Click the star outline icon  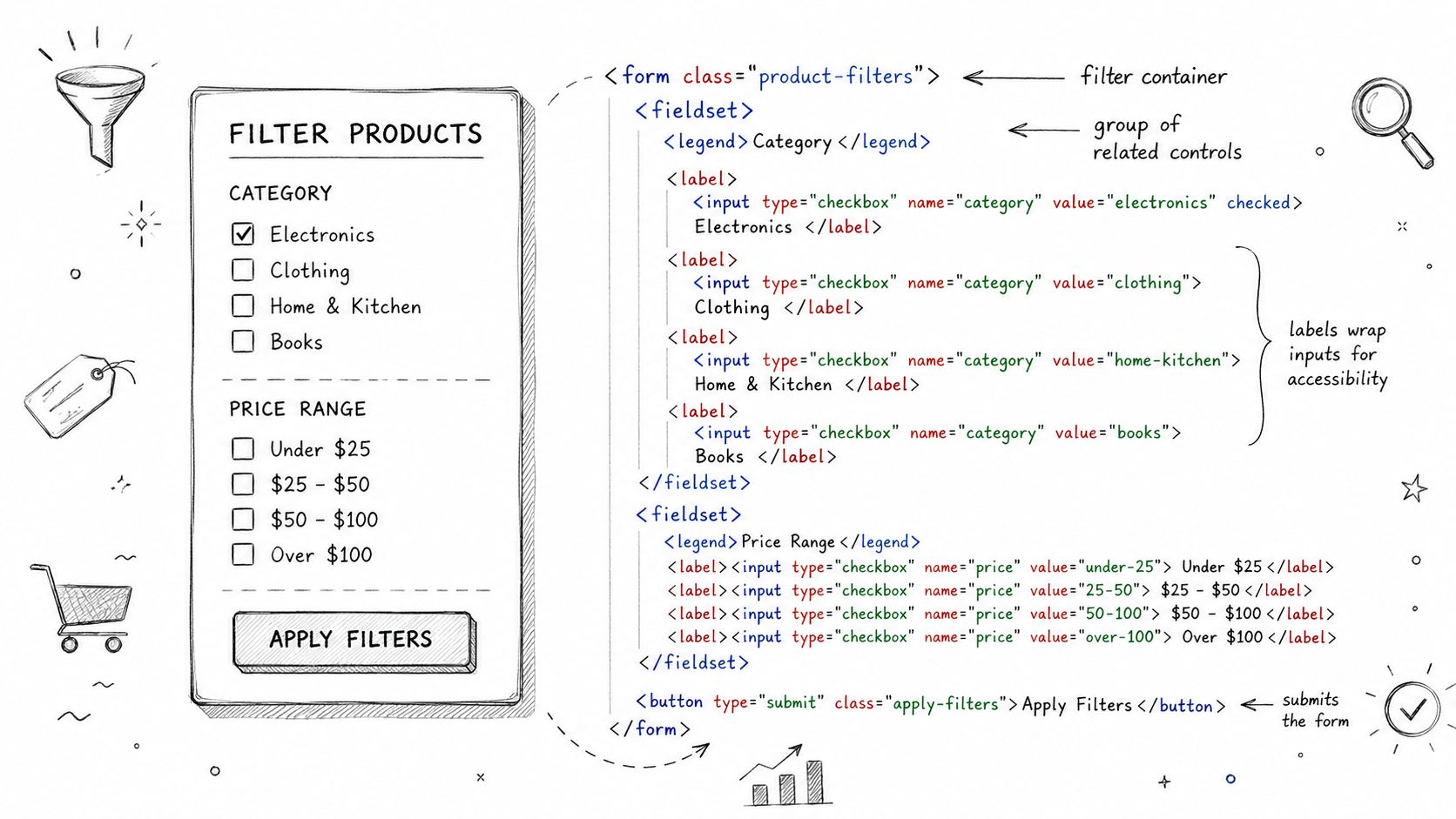coord(1414,489)
